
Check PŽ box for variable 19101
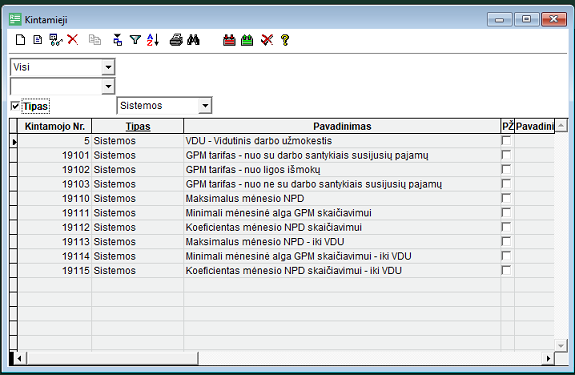point(506,155)
